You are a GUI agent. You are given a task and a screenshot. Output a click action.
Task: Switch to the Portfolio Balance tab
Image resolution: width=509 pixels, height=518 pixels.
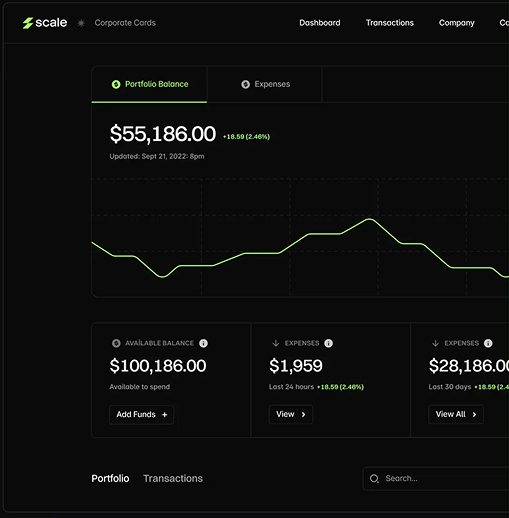tap(149, 84)
